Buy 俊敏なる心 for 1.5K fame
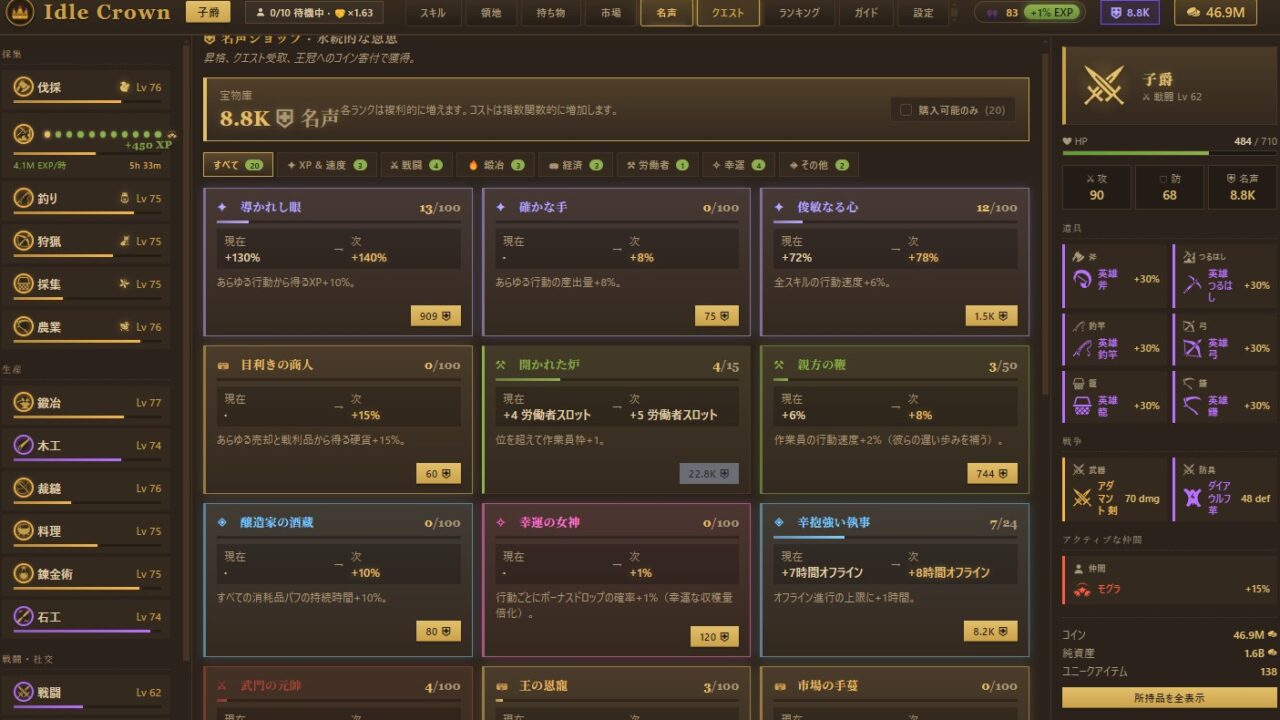 (x=992, y=316)
